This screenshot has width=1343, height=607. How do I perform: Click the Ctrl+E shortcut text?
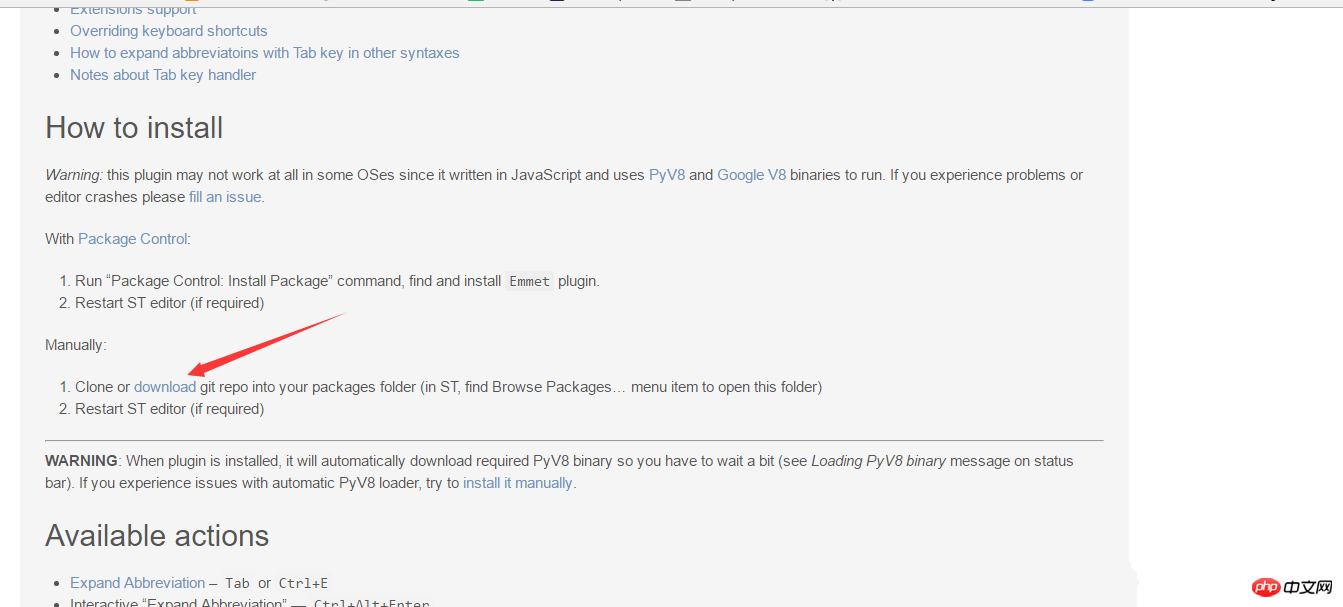[303, 583]
